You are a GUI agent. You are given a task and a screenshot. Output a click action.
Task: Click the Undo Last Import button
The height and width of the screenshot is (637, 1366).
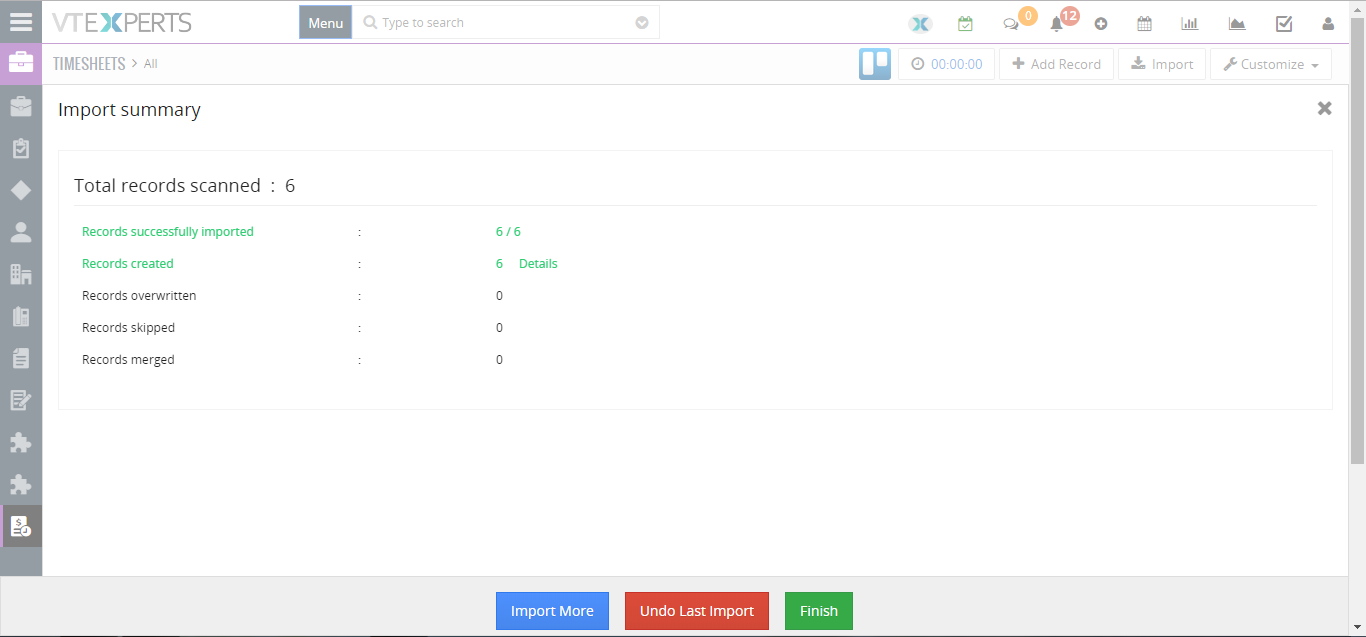pyautogui.click(x=697, y=611)
